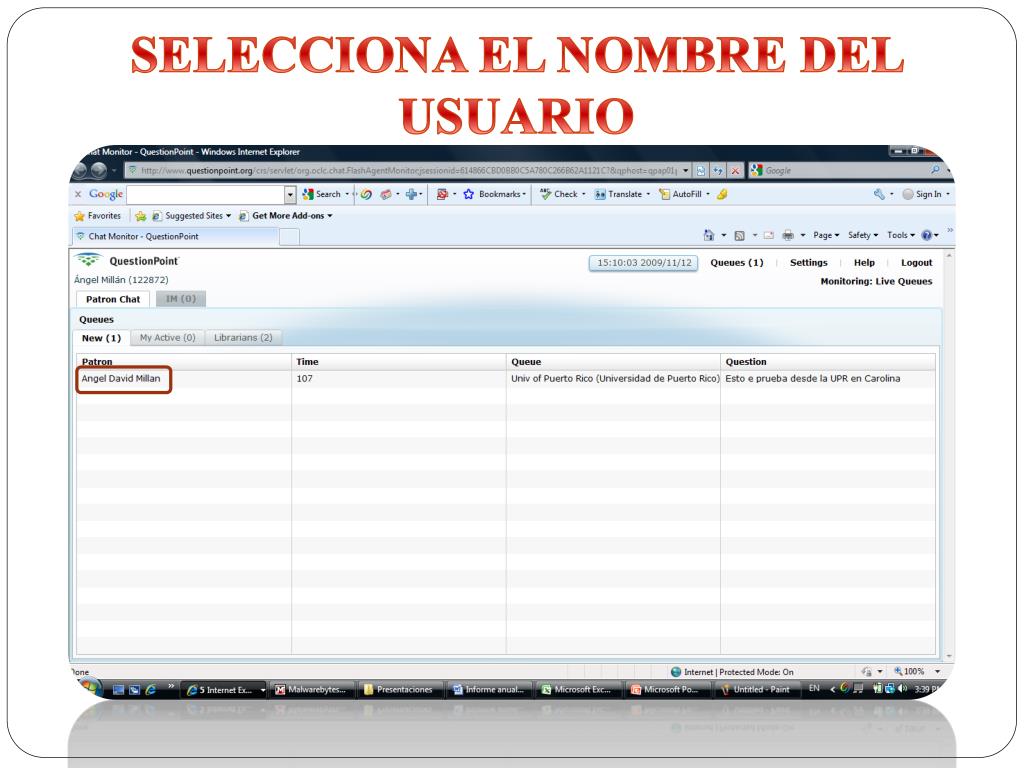Click queue cell Univ of Puerto Rico
Viewport: 1024px width, 768px height.
point(615,378)
